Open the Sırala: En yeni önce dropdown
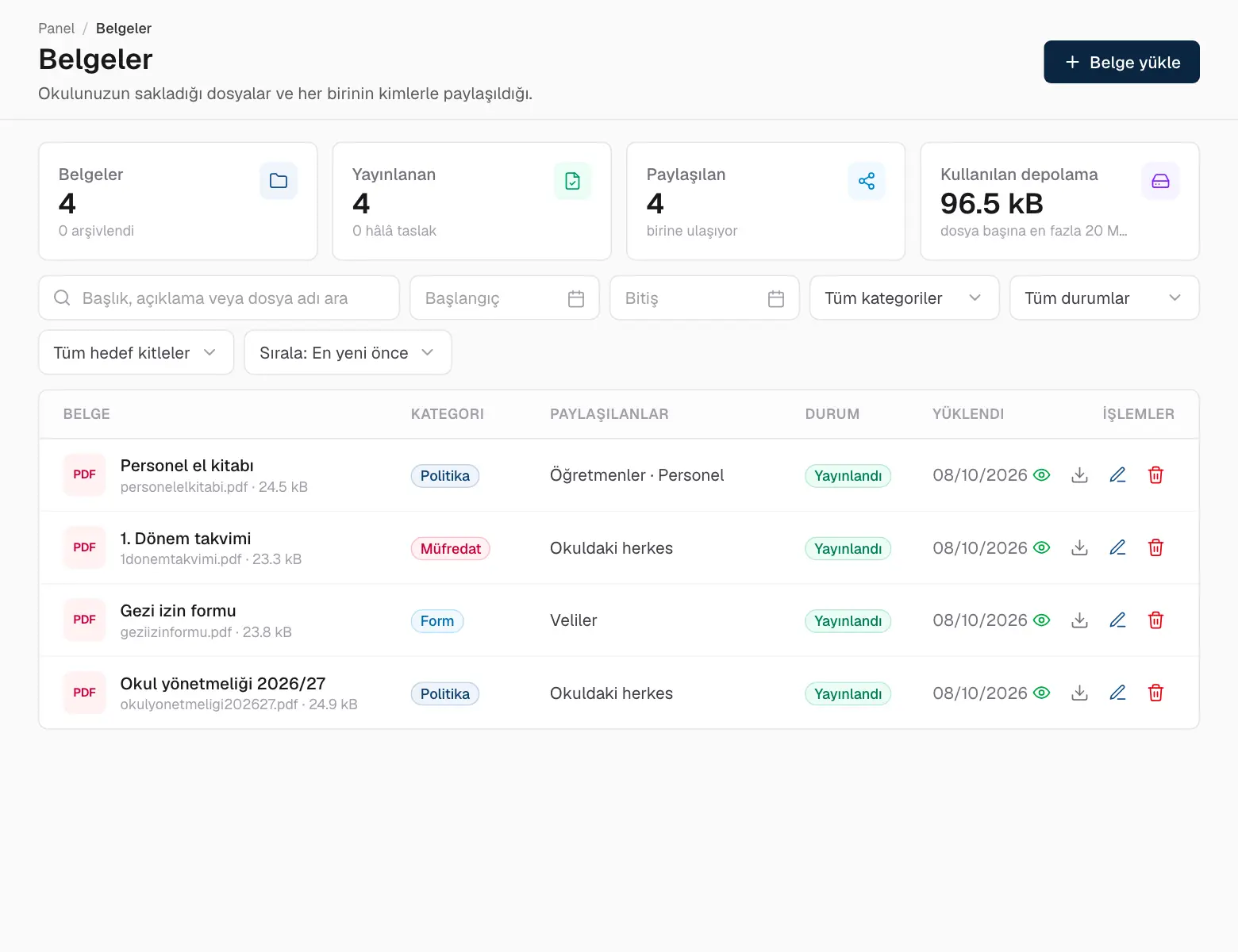Screen dimensions: 1238x952 tap(348, 352)
